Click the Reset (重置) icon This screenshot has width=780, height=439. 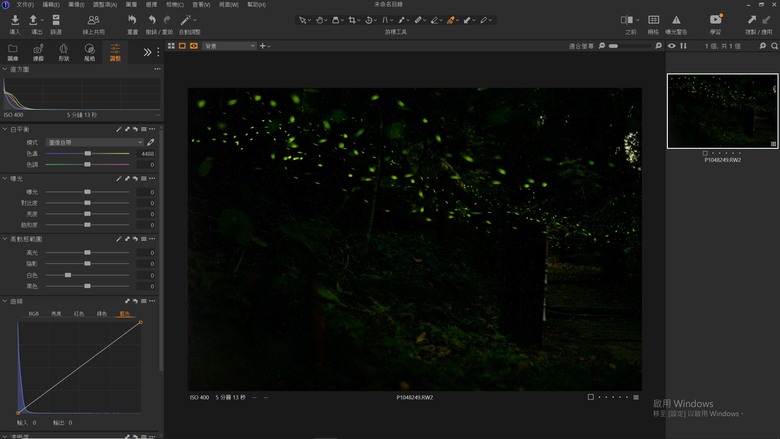coord(132,20)
